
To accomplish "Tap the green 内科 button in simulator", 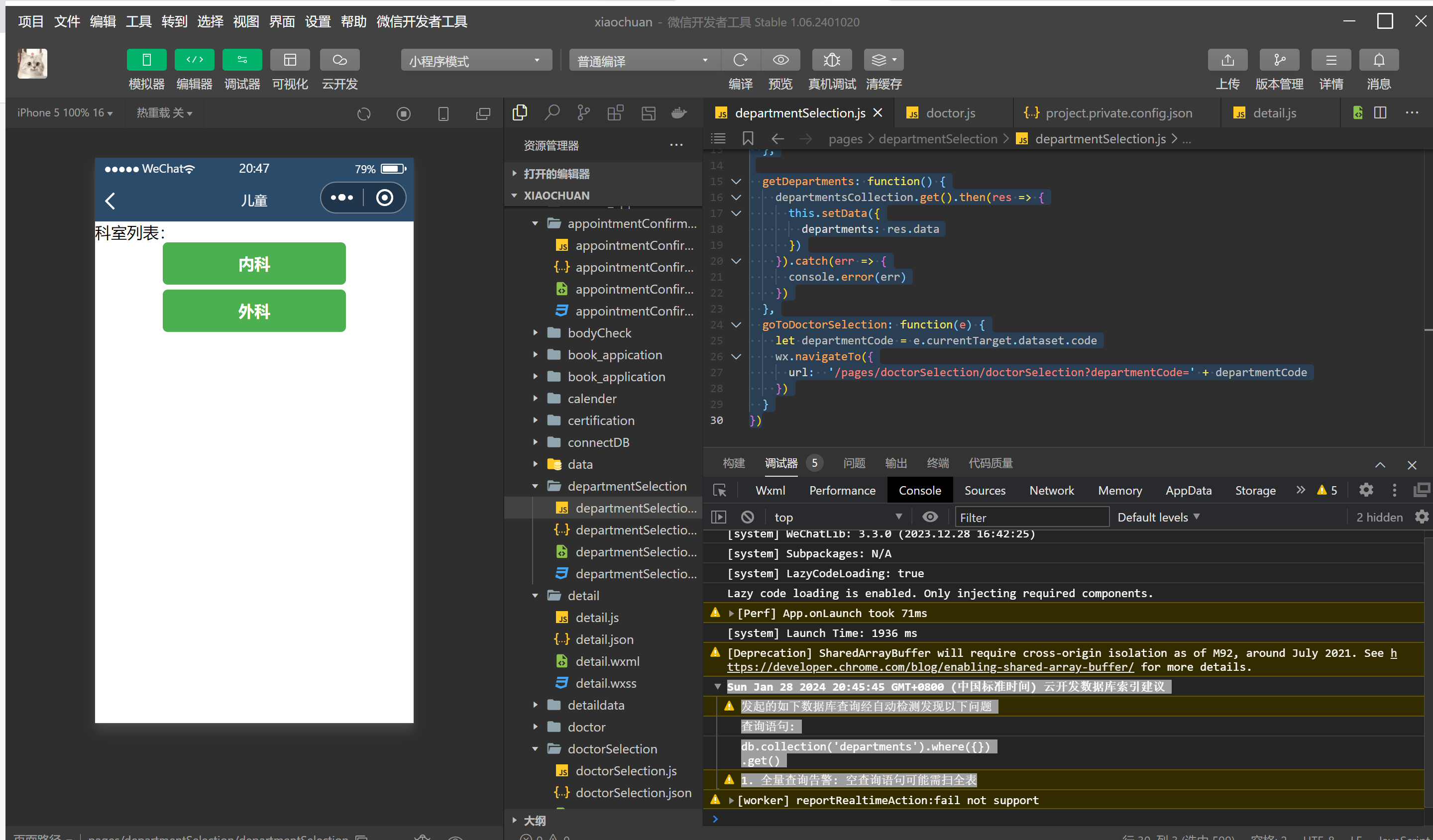I will pyautogui.click(x=254, y=264).
